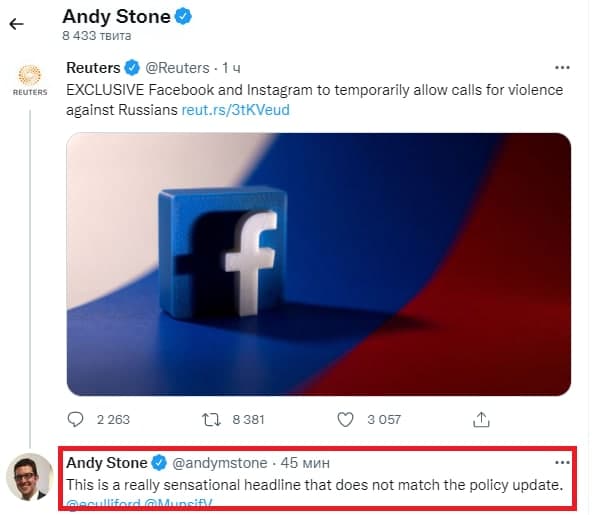Retweet the Reuters post
Screen dimensions: 610x515
click(211, 419)
